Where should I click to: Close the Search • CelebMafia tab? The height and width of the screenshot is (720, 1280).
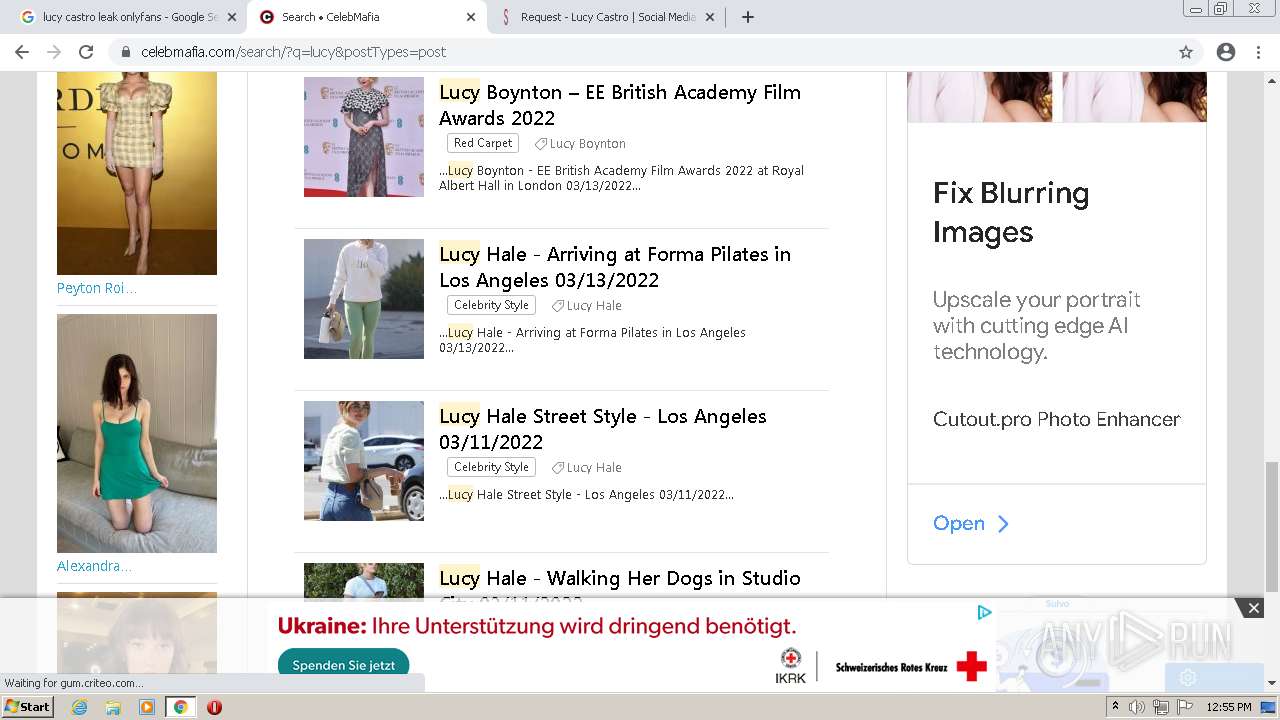click(471, 17)
